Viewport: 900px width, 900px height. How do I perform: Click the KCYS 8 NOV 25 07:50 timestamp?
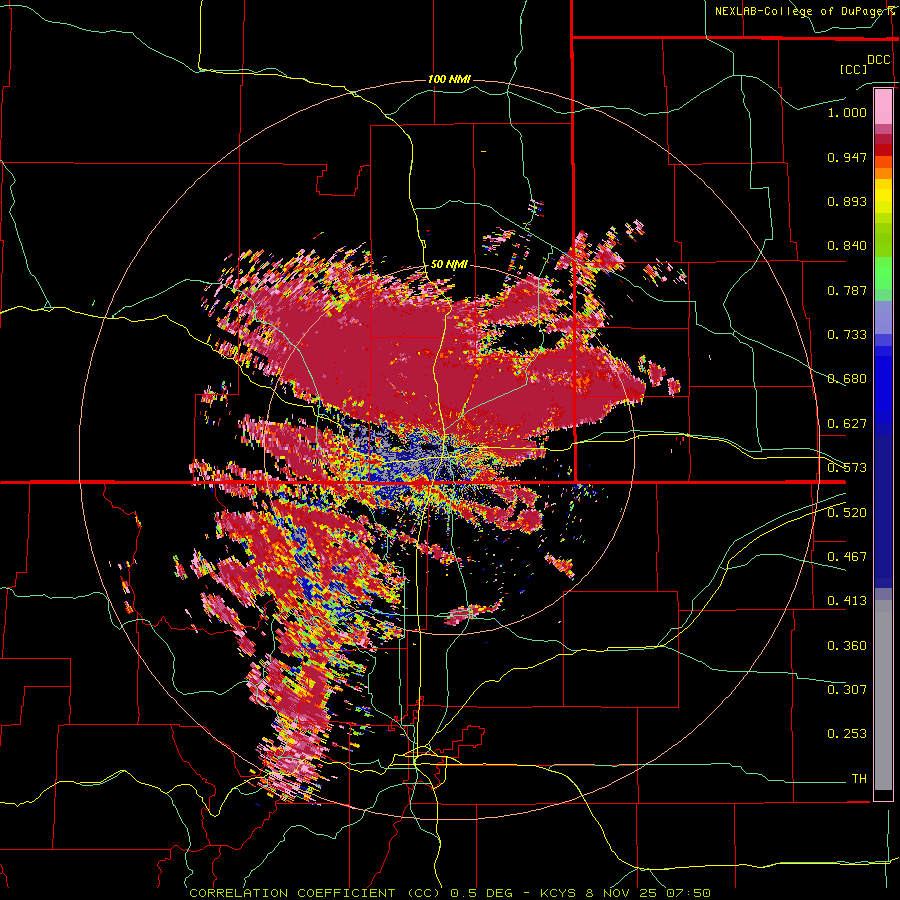click(625, 893)
